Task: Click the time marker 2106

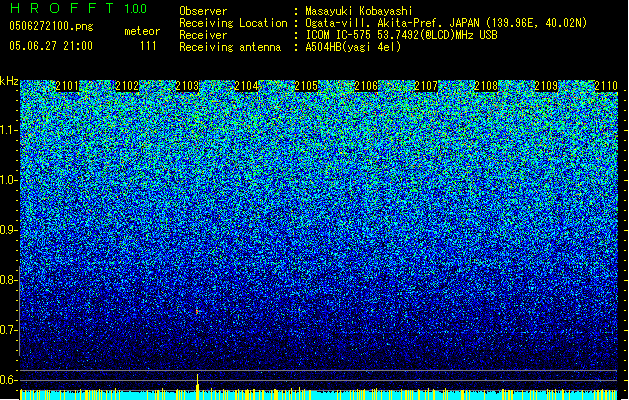Action: 366,86
